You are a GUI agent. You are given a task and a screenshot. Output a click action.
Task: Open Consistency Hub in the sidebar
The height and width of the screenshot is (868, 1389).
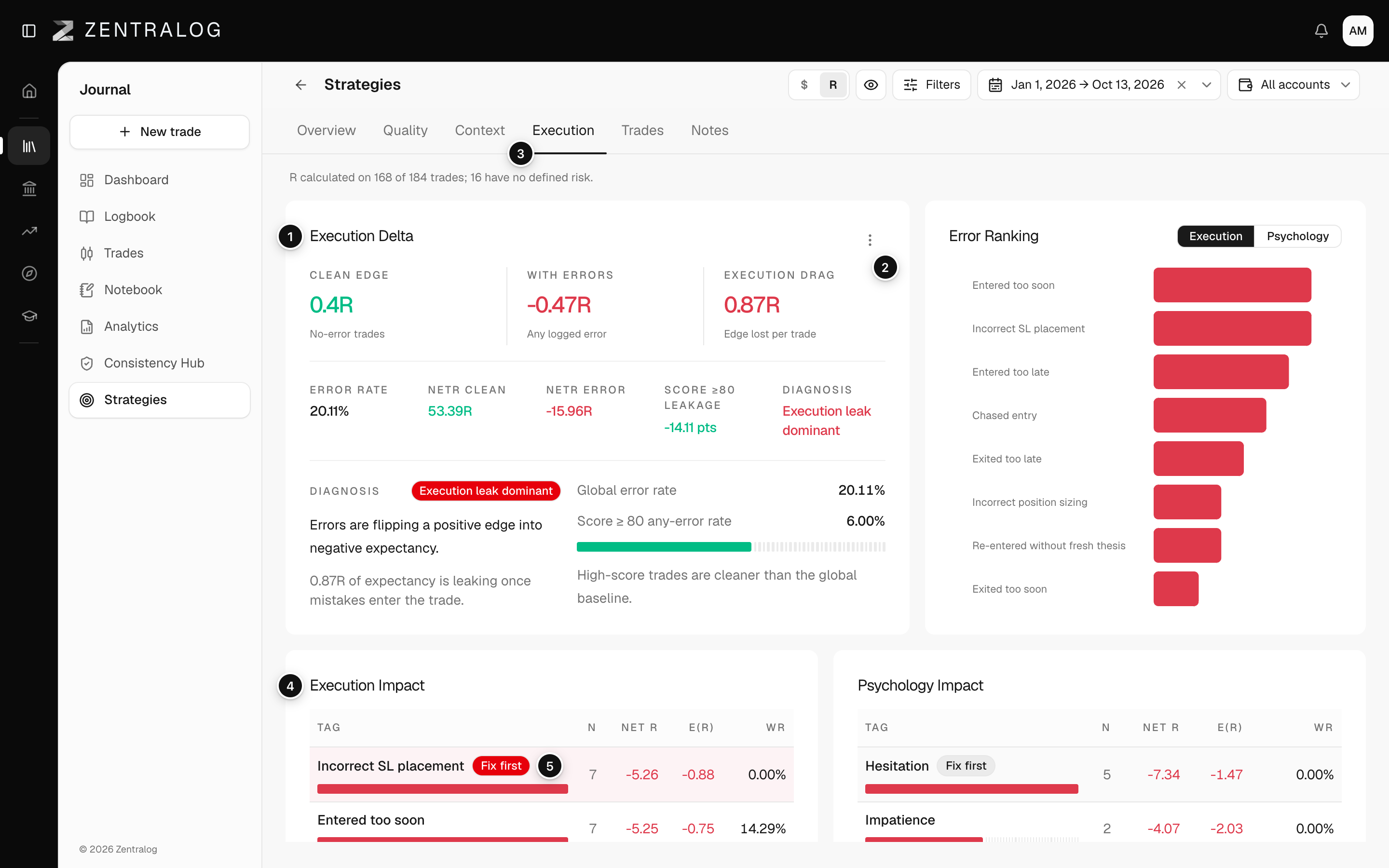pos(160,364)
